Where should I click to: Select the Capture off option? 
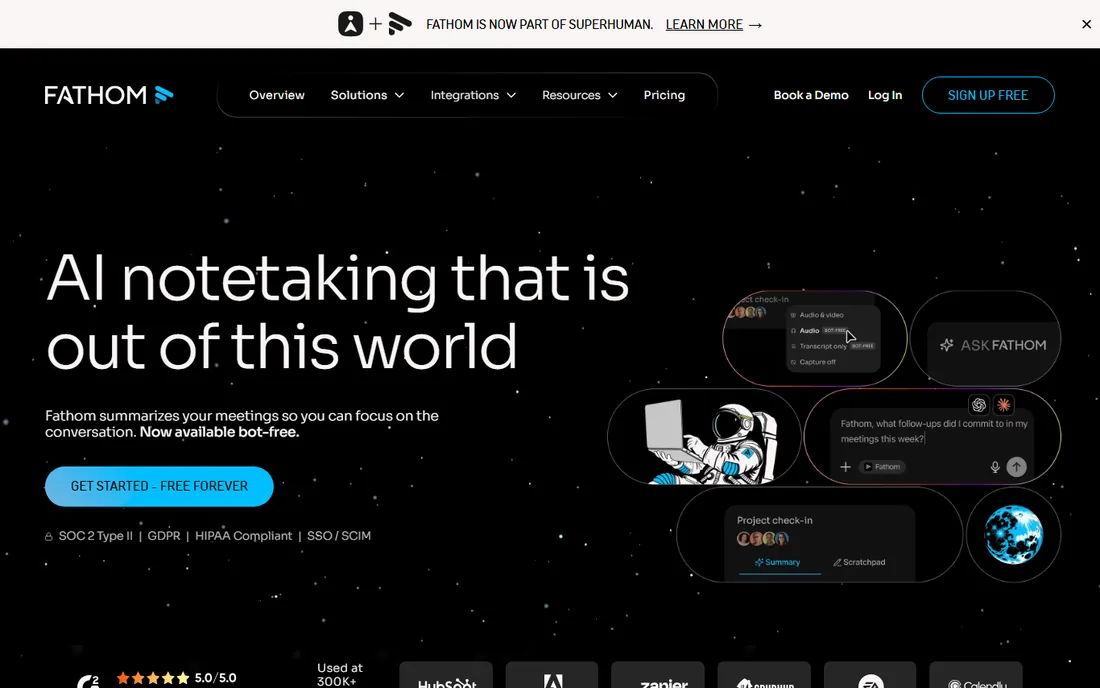click(x=814, y=362)
